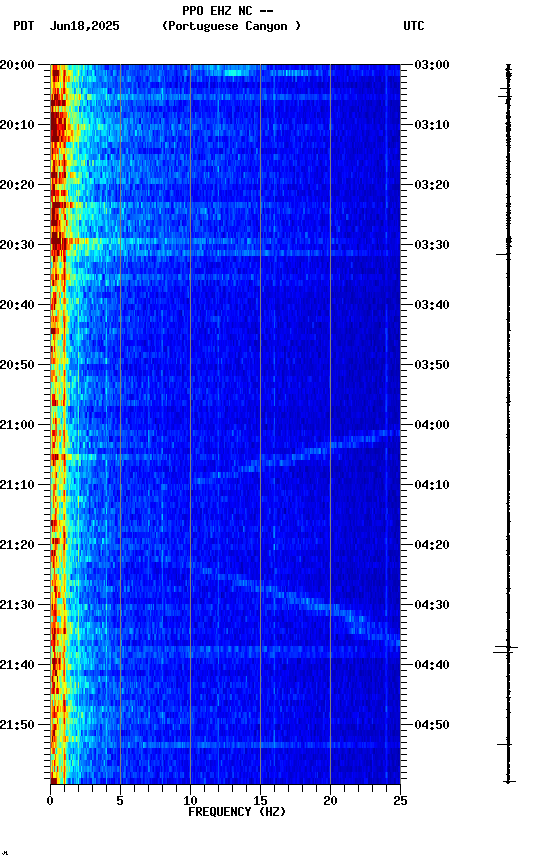Click the 20:40 PDT time label
The height and width of the screenshot is (864, 552).
click(x=17, y=305)
